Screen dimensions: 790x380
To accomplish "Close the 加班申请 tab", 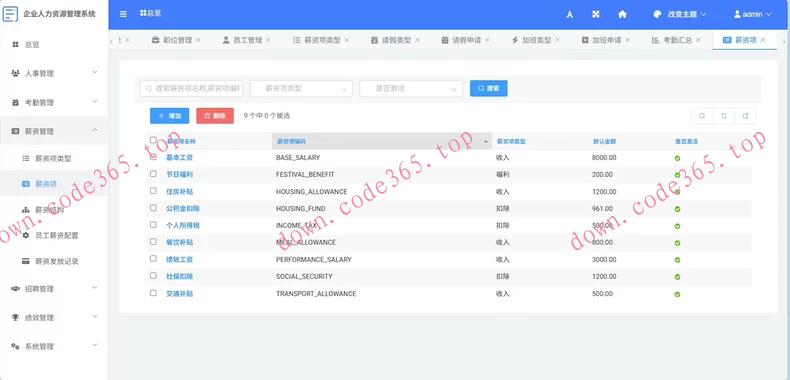I will pyautogui.click(x=627, y=40).
